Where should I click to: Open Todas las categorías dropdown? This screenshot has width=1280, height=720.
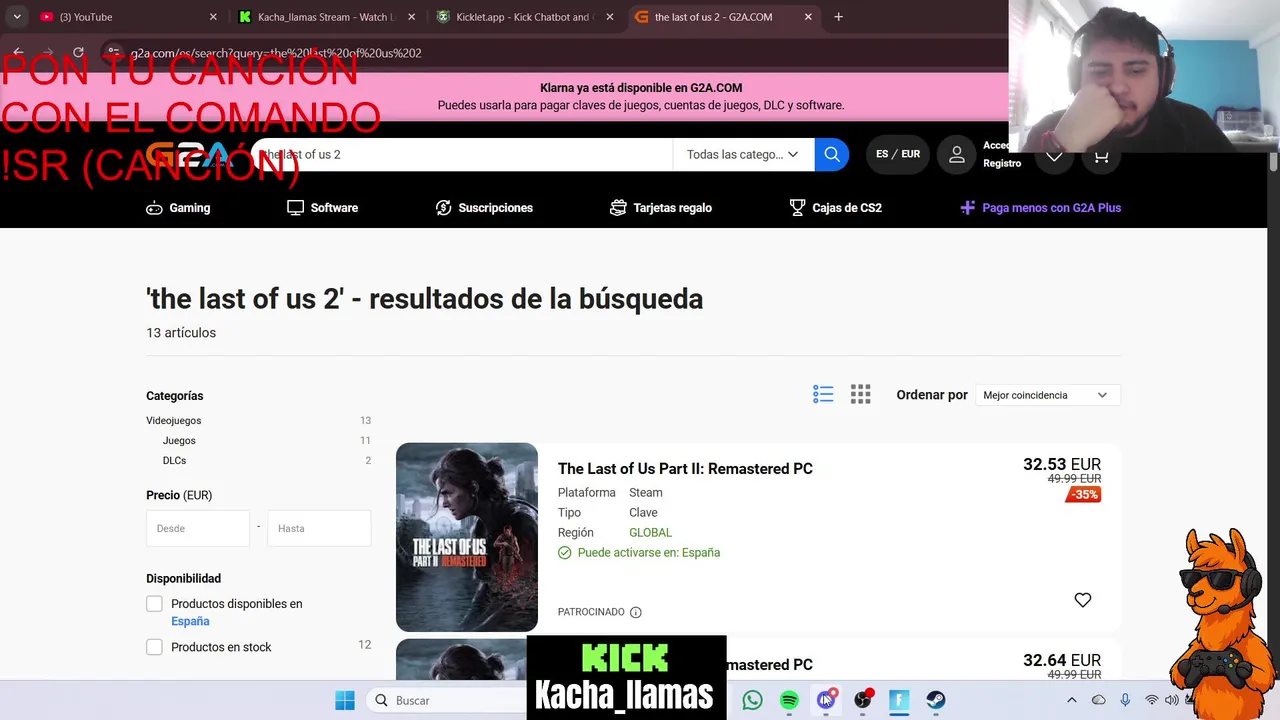(743, 154)
